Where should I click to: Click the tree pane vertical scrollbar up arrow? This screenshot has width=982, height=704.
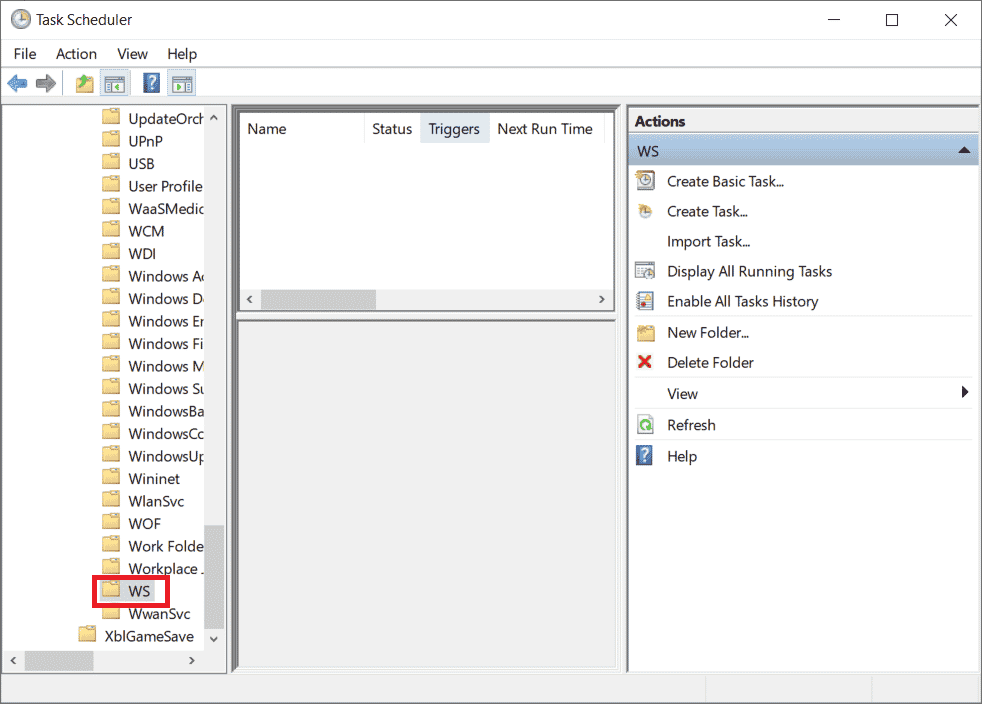coord(214,118)
